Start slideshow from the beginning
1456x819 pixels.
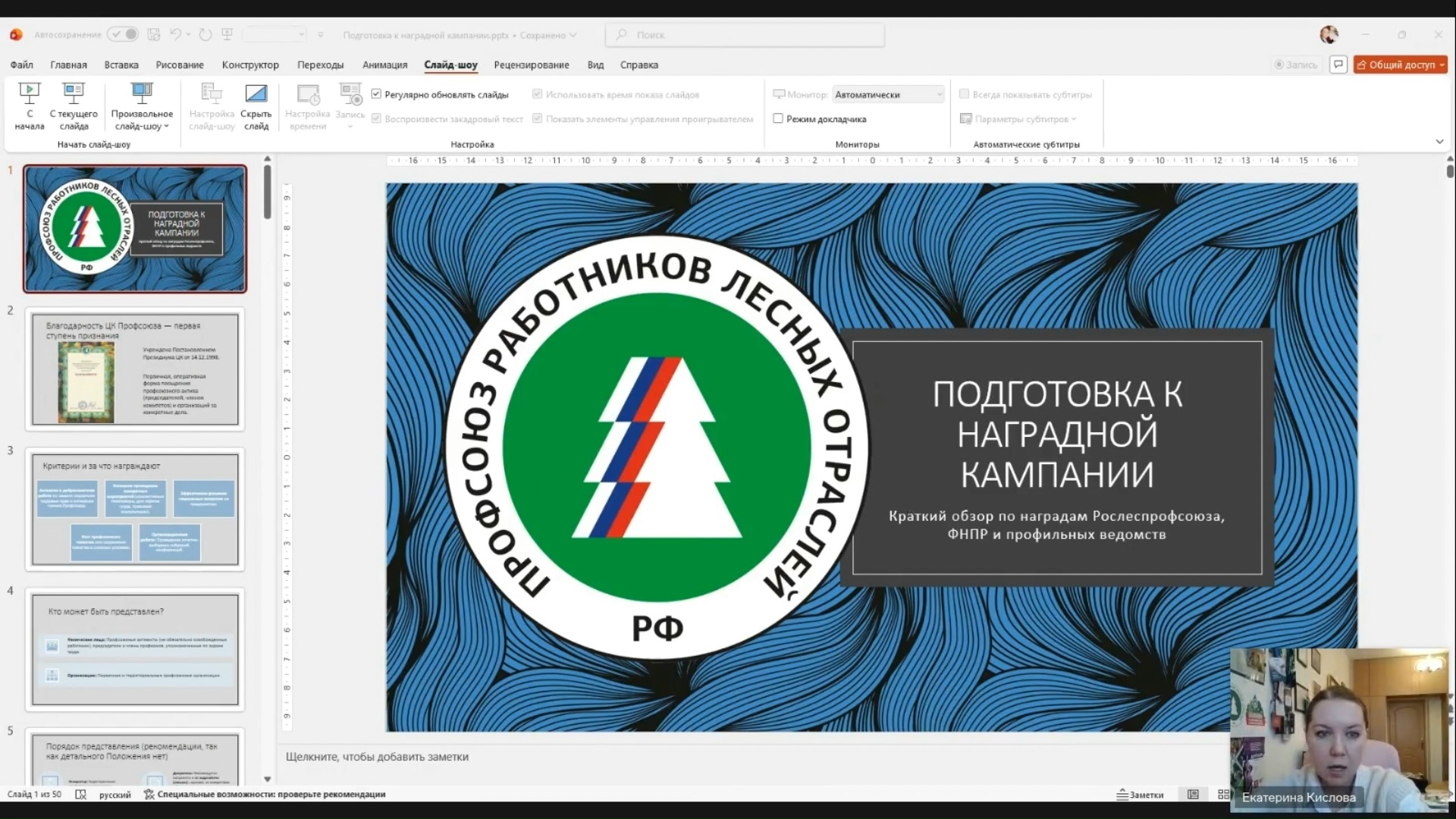click(29, 106)
